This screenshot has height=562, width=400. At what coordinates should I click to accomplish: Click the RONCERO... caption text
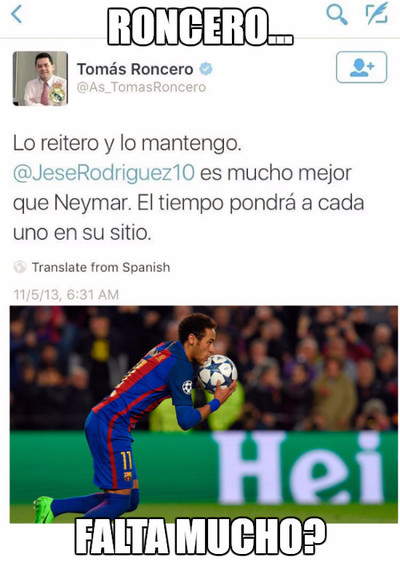(x=200, y=27)
